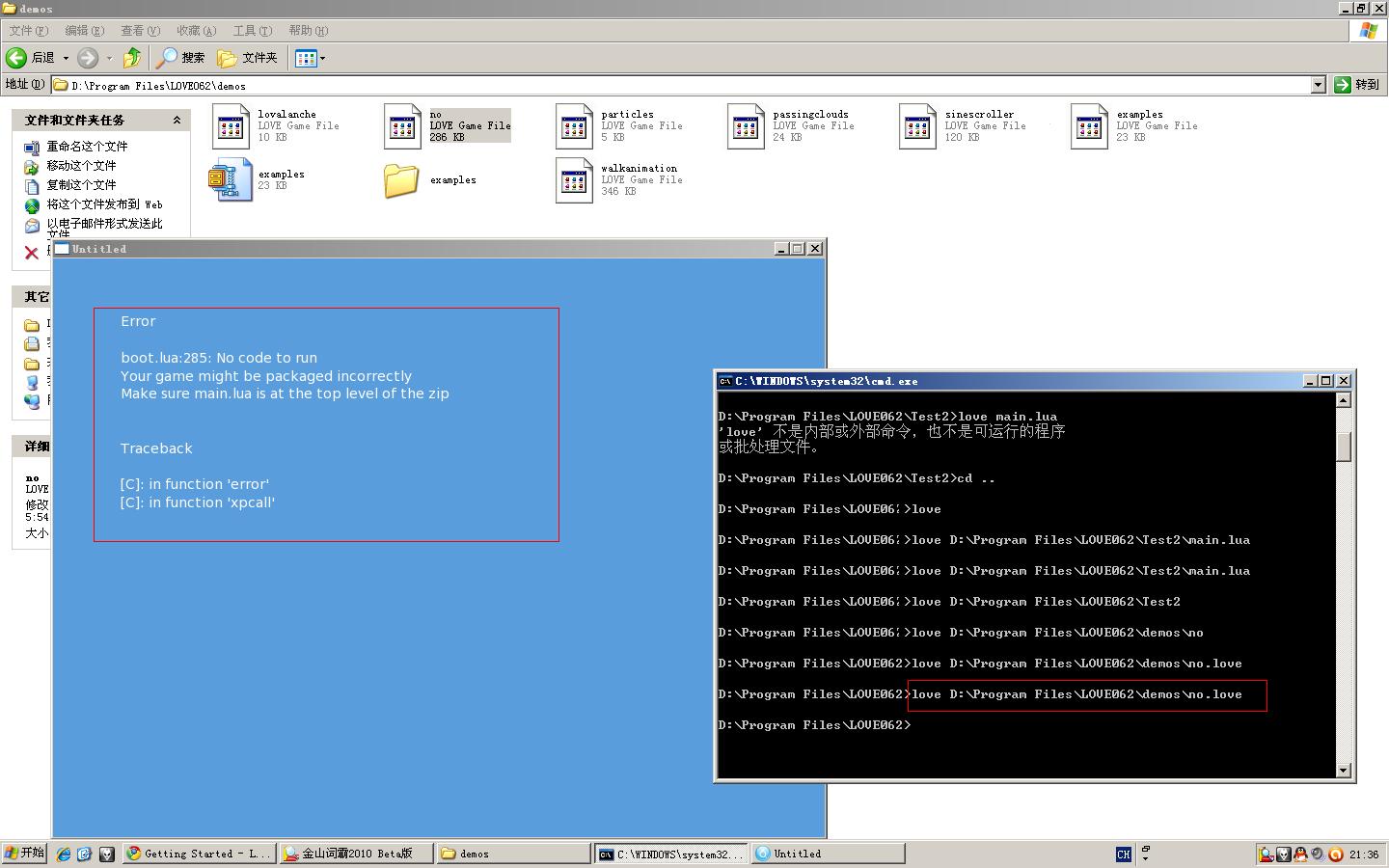Open the Tools (工具) menu
Image resolution: width=1389 pixels, height=868 pixels.
point(252,31)
